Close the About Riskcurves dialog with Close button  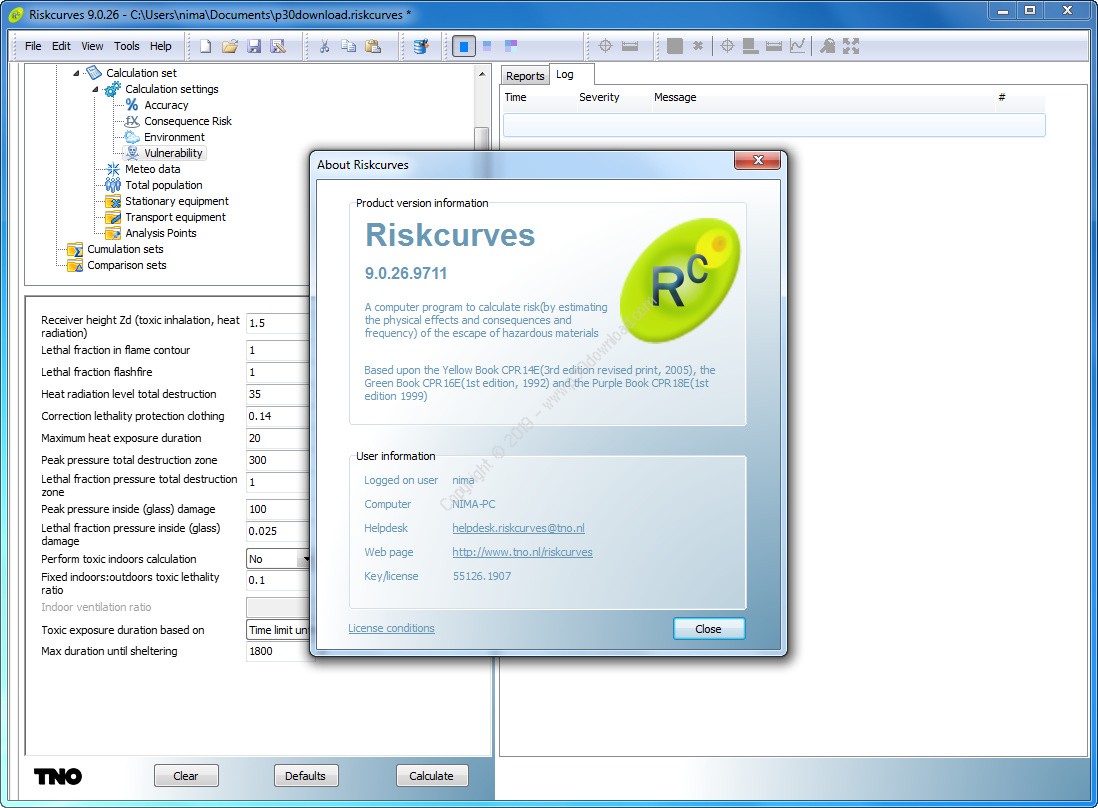coord(709,629)
